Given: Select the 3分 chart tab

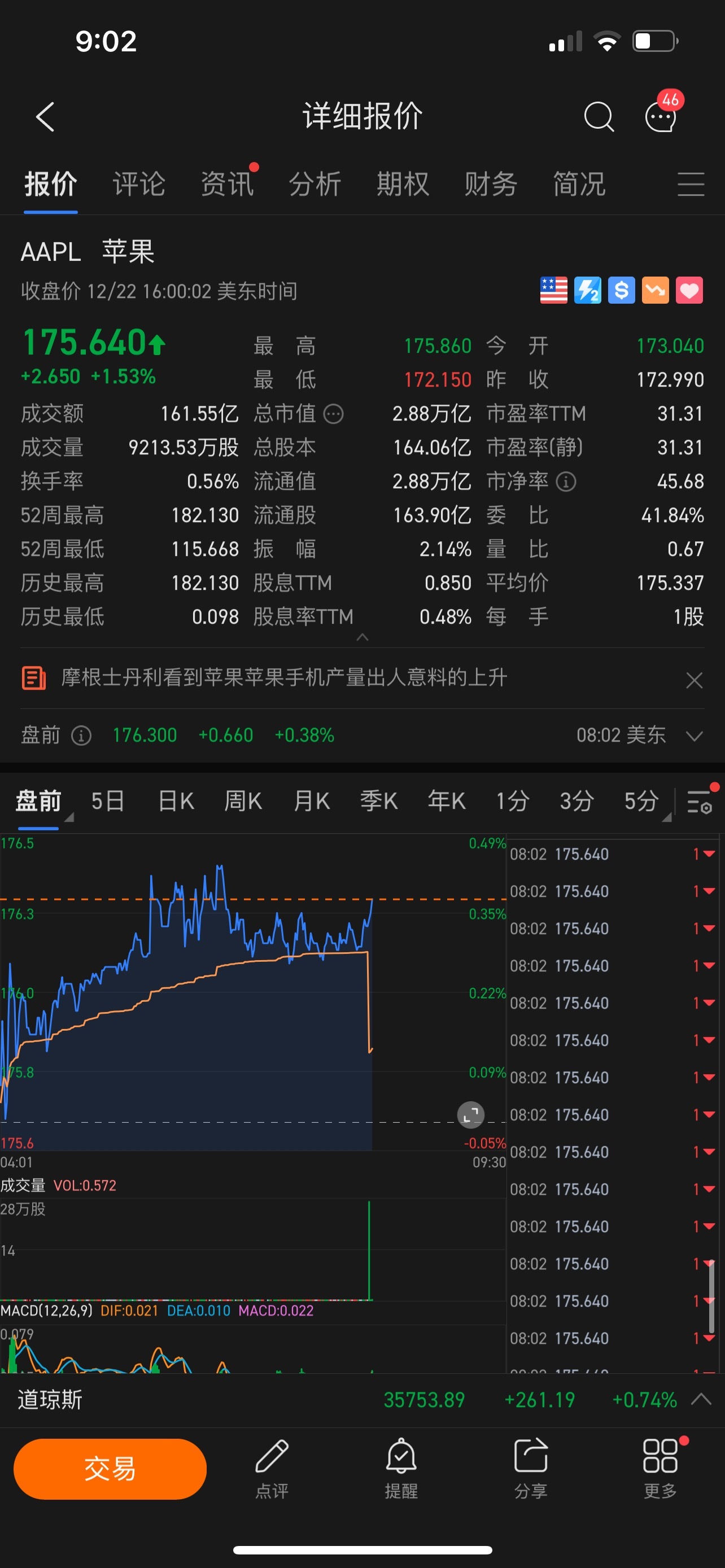Looking at the screenshot, I should [x=576, y=801].
